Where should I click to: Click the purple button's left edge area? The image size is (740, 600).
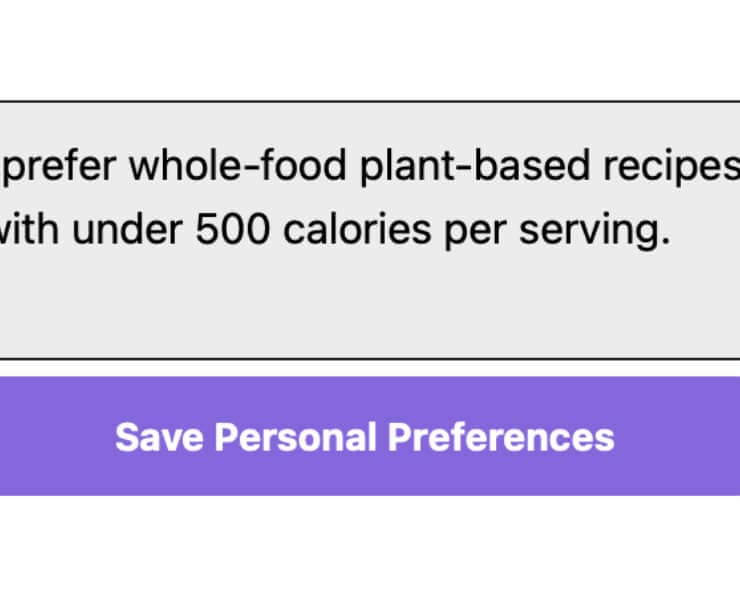tap(30, 437)
